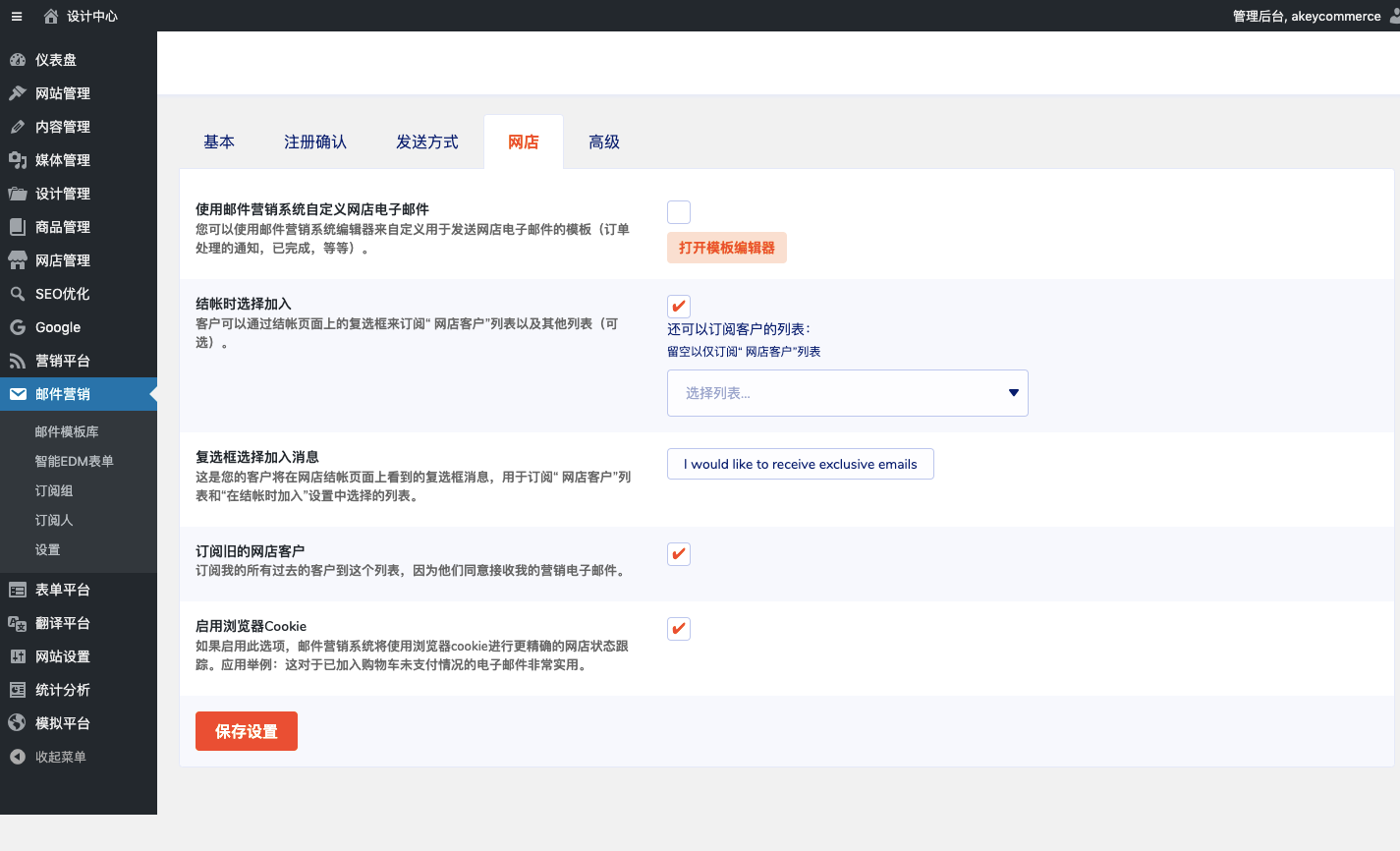Screen dimensions: 1400x851
Task: Click the 收起菜单 collapse arrow icon
Action: [17, 757]
